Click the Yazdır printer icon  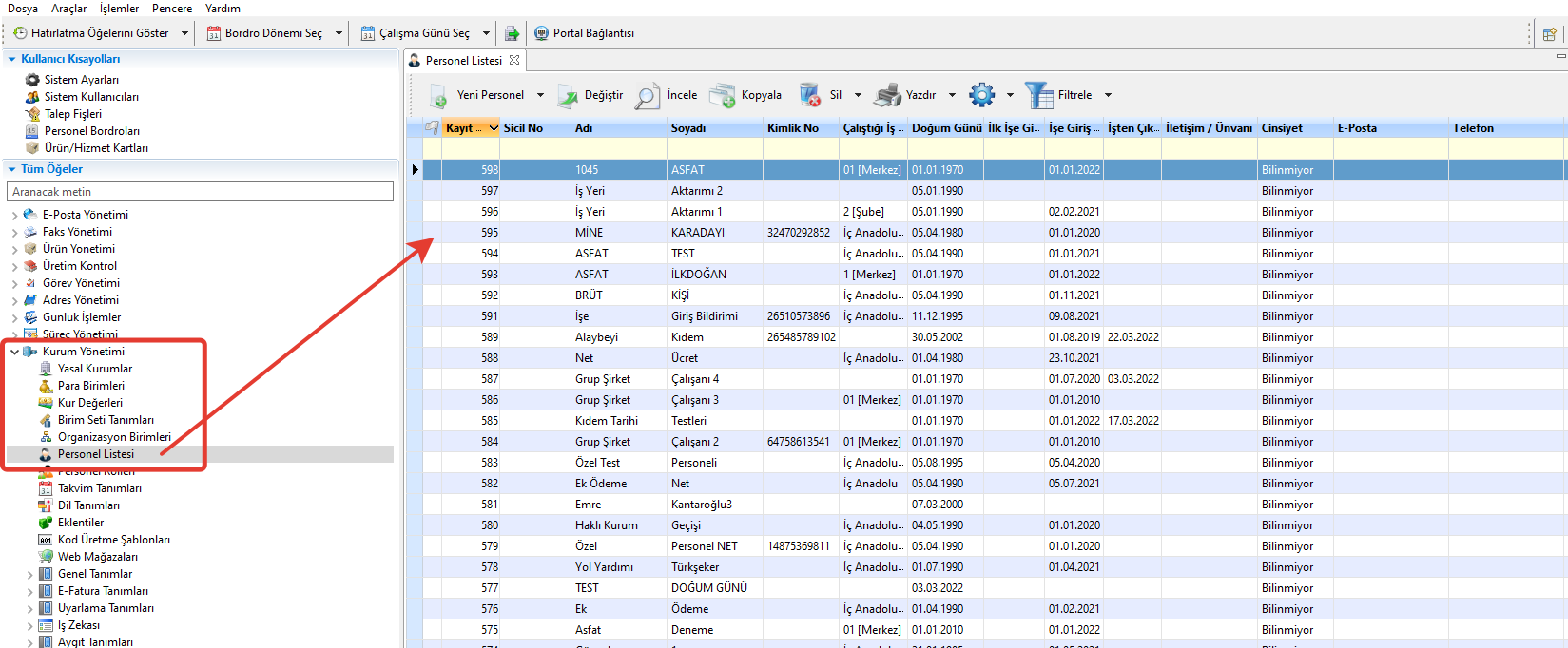tap(887, 96)
